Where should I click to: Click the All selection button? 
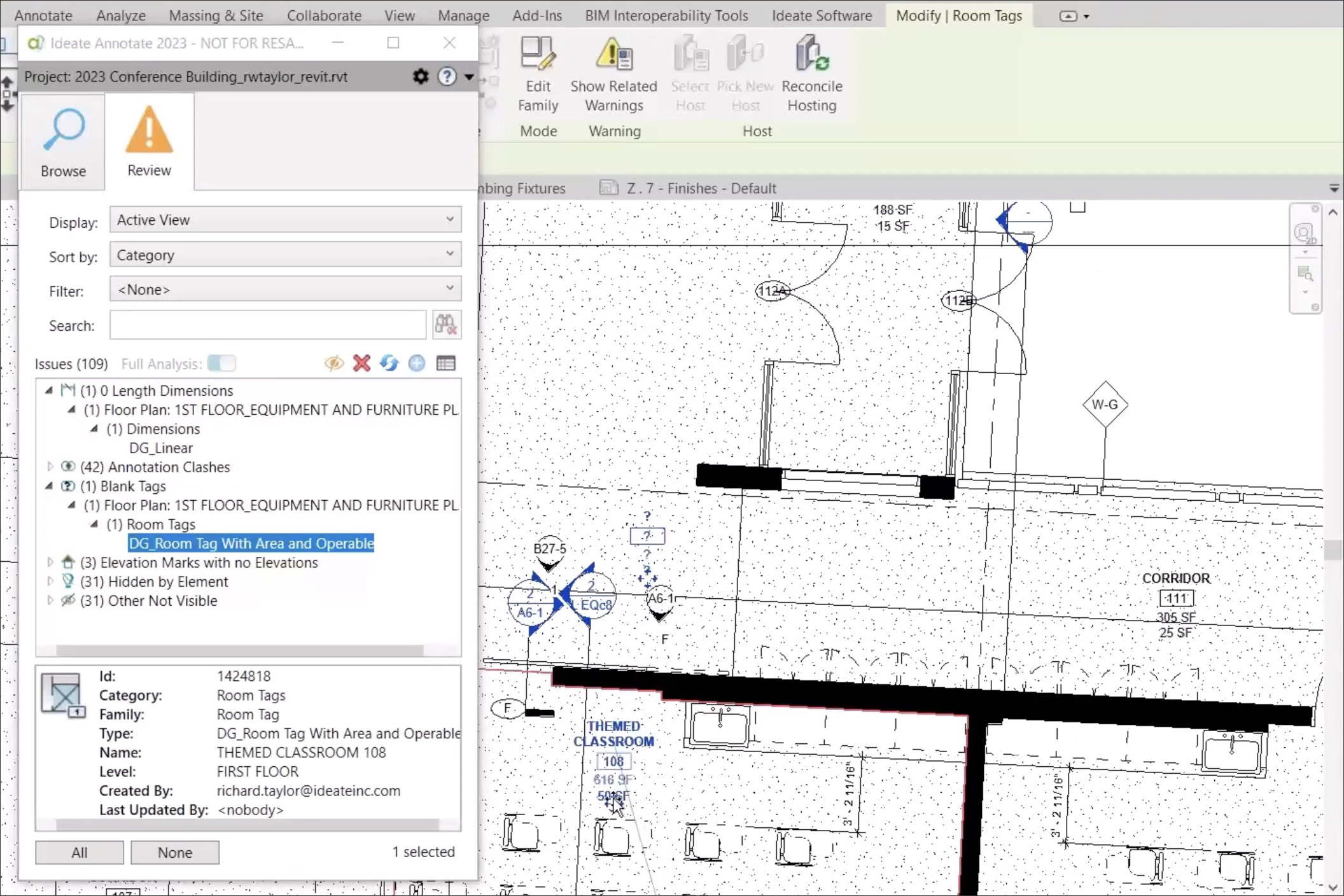point(80,852)
